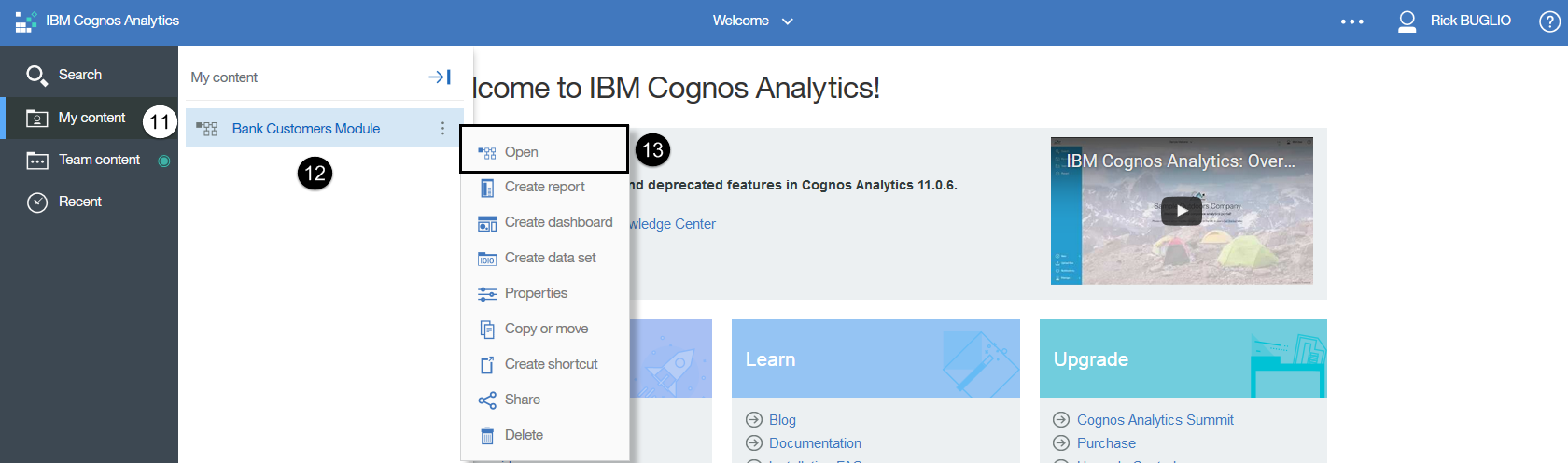Viewport: 1568px width, 463px height.
Task: Open the Recent clock icon
Action: point(36,203)
